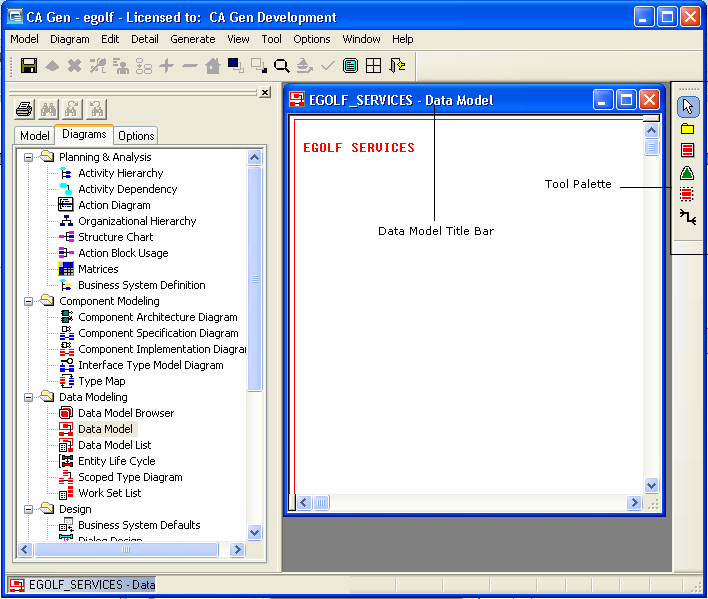Open the Organizational Hierarchy item
Image resolution: width=708 pixels, height=599 pixels.
coord(137,221)
